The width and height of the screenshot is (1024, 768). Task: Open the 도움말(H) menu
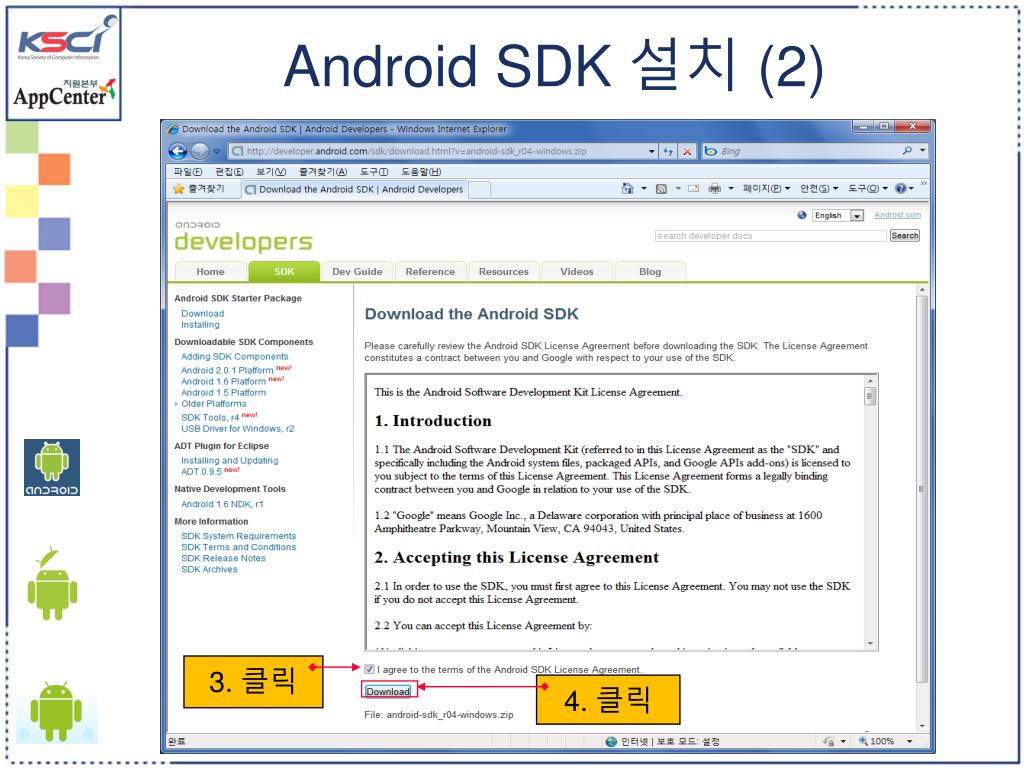[421, 172]
